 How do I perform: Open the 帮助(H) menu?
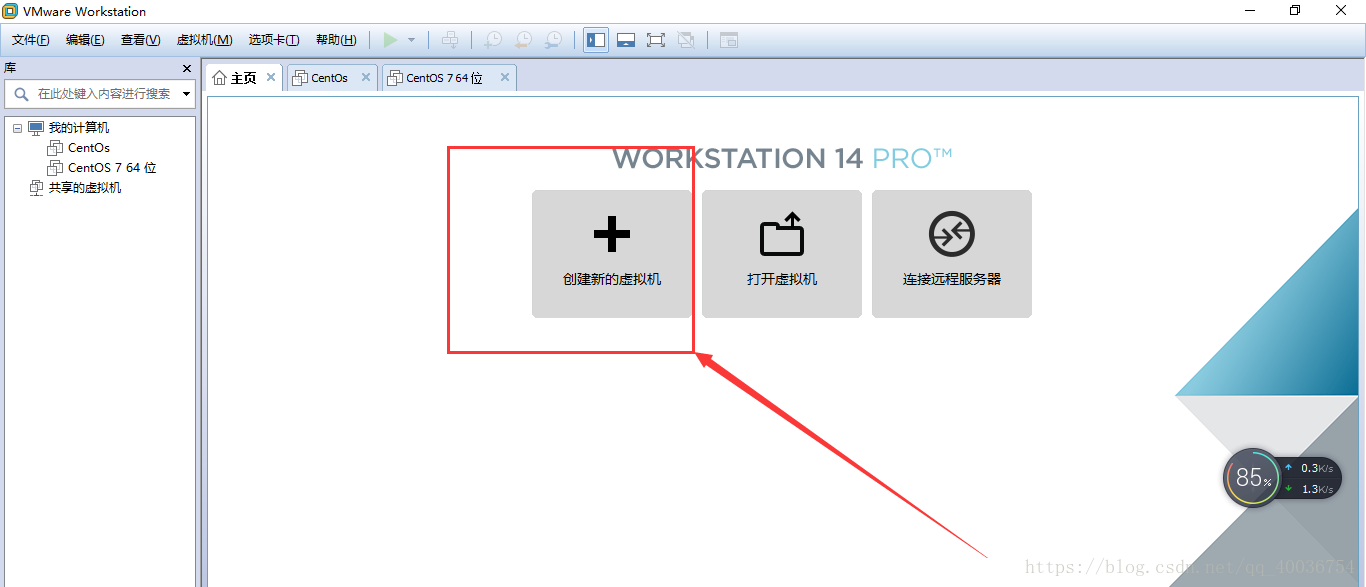point(336,40)
